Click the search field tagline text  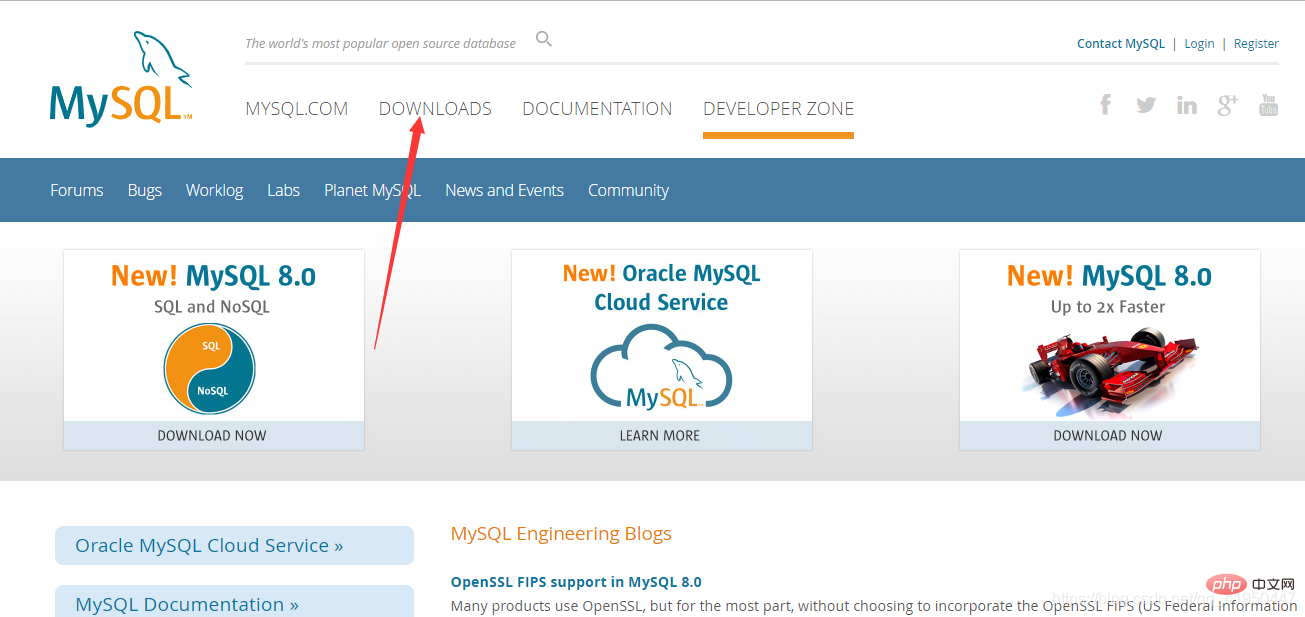380,43
